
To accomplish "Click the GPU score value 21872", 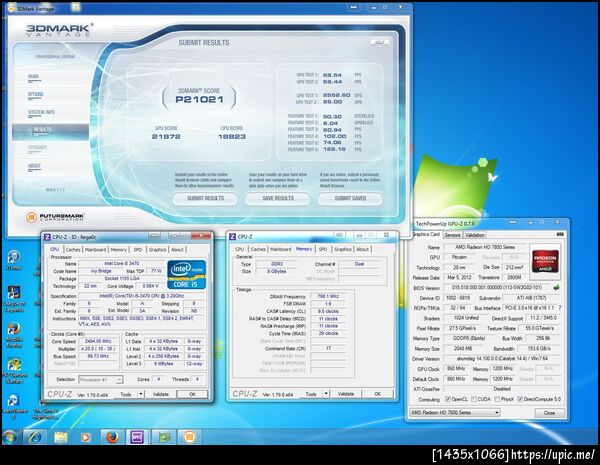I will pos(166,137).
